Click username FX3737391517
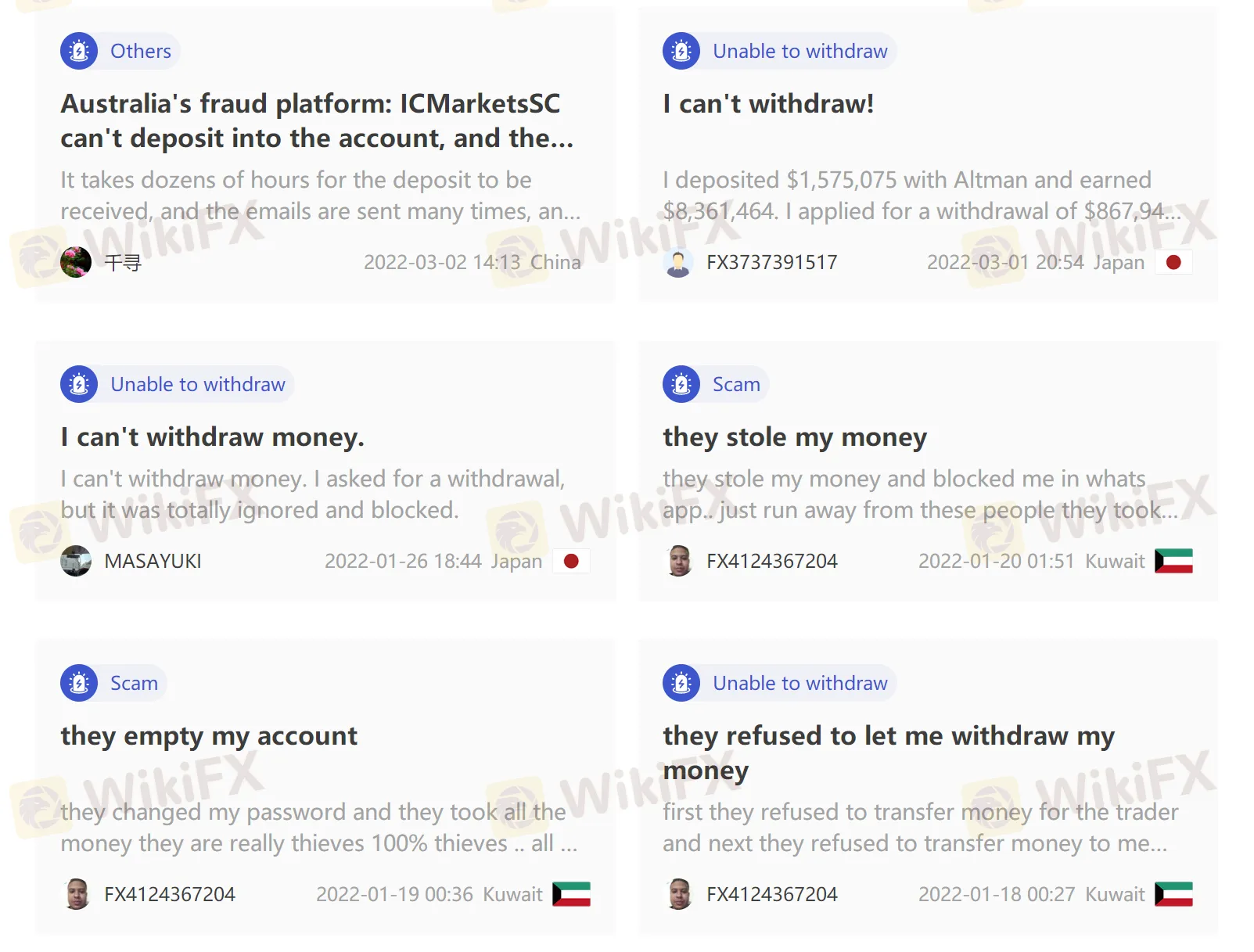This screenshot has height=952, width=1254. pyautogui.click(x=771, y=262)
